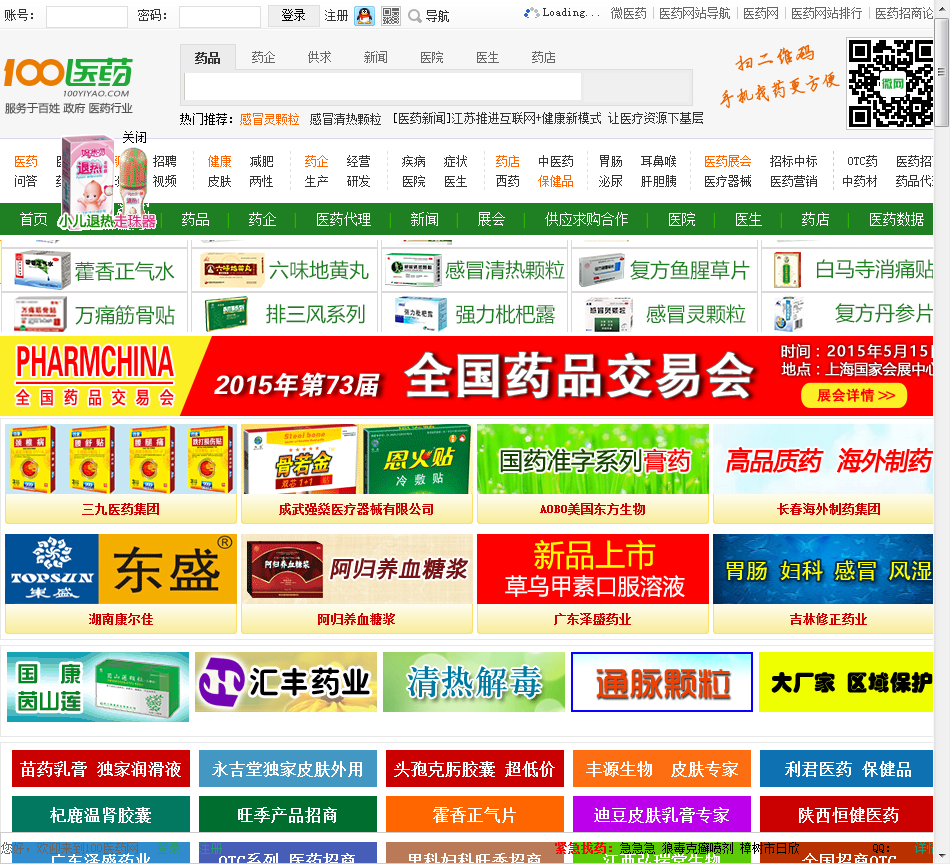The image size is (950, 864).
Task: Click the 藿香正气水 product thumbnail
Action: (42, 270)
